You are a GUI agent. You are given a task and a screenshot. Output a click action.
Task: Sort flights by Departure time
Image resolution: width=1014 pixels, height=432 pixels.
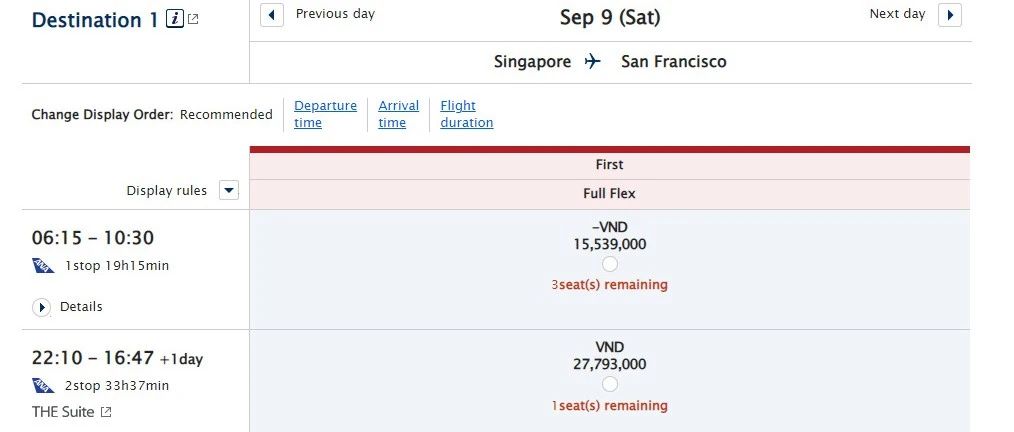coord(325,114)
